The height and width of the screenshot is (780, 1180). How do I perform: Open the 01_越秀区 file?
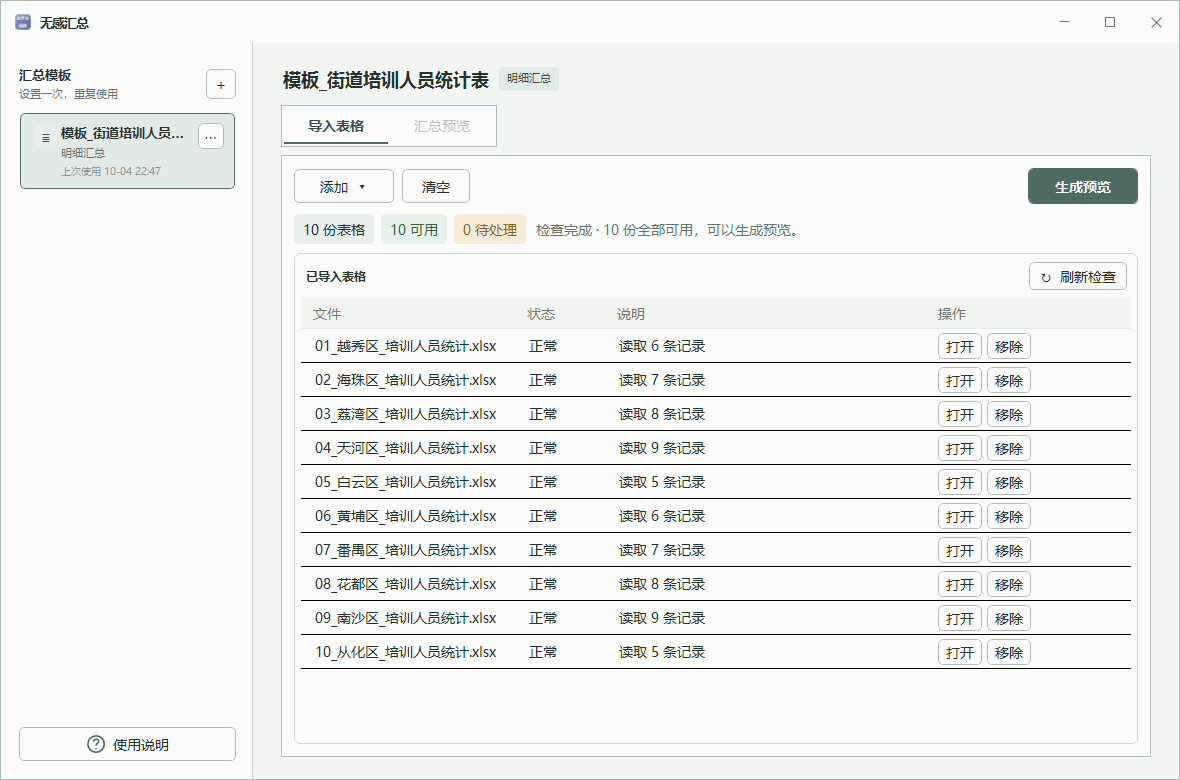pyautogui.click(x=960, y=346)
